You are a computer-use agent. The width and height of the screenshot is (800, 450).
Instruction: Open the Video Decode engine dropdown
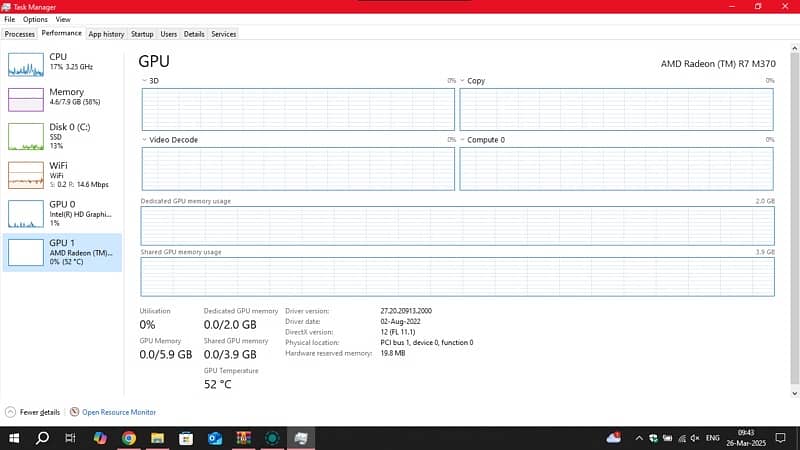(x=144, y=139)
